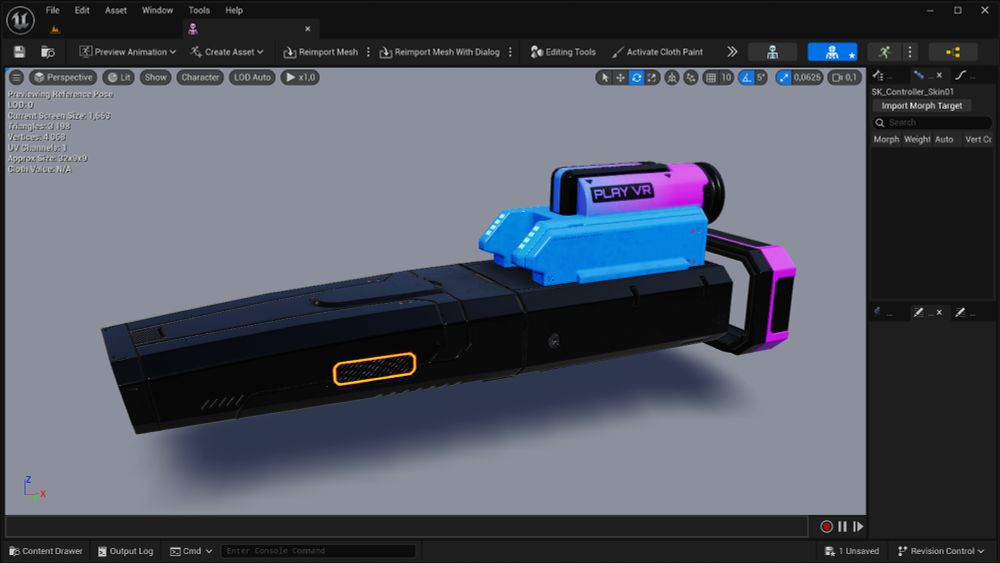Toggle surface snapping icon
The height and width of the screenshot is (563, 1000).
tap(691, 78)
